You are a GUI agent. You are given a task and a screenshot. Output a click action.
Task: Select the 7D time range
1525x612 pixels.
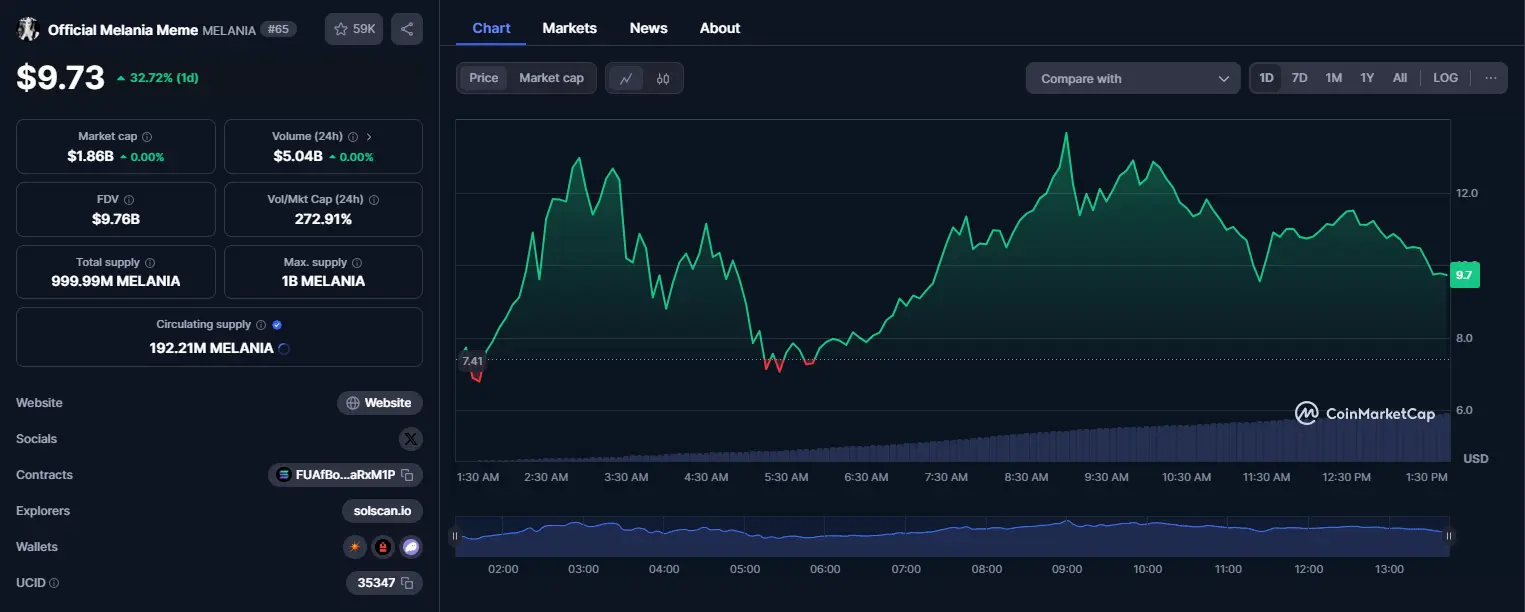point(1299,78)
